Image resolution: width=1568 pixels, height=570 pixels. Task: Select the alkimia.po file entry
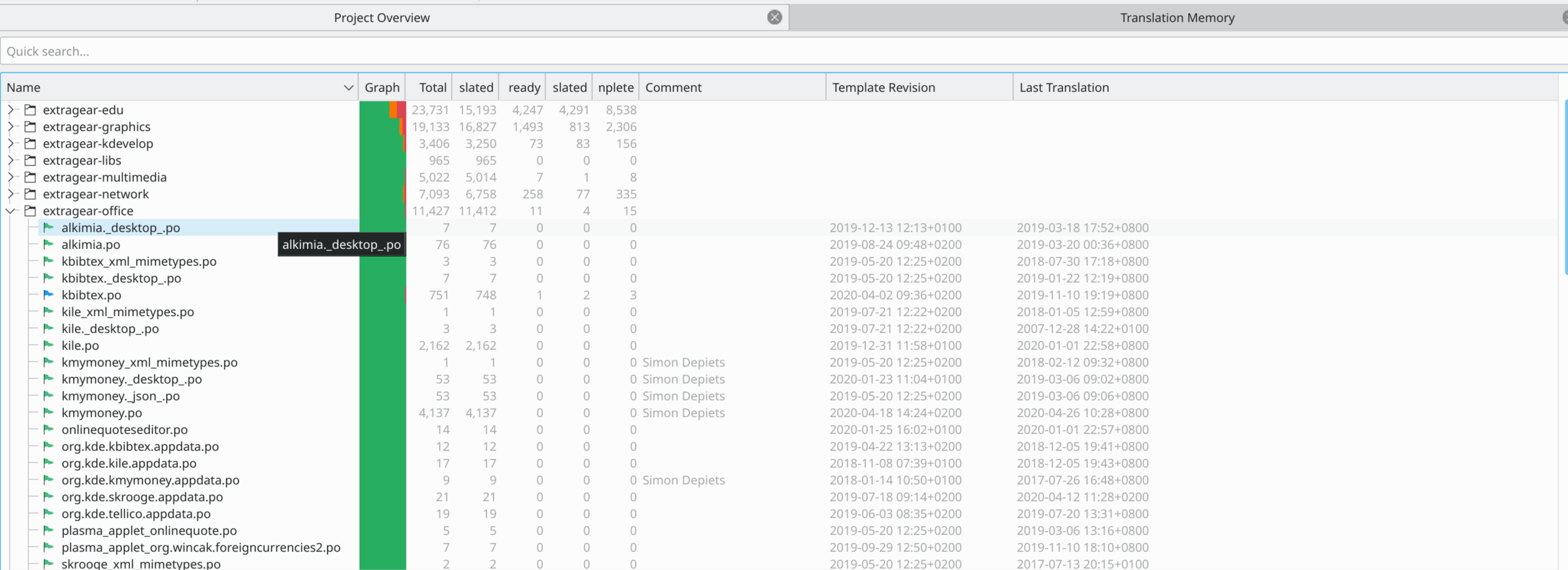point(91,245)
